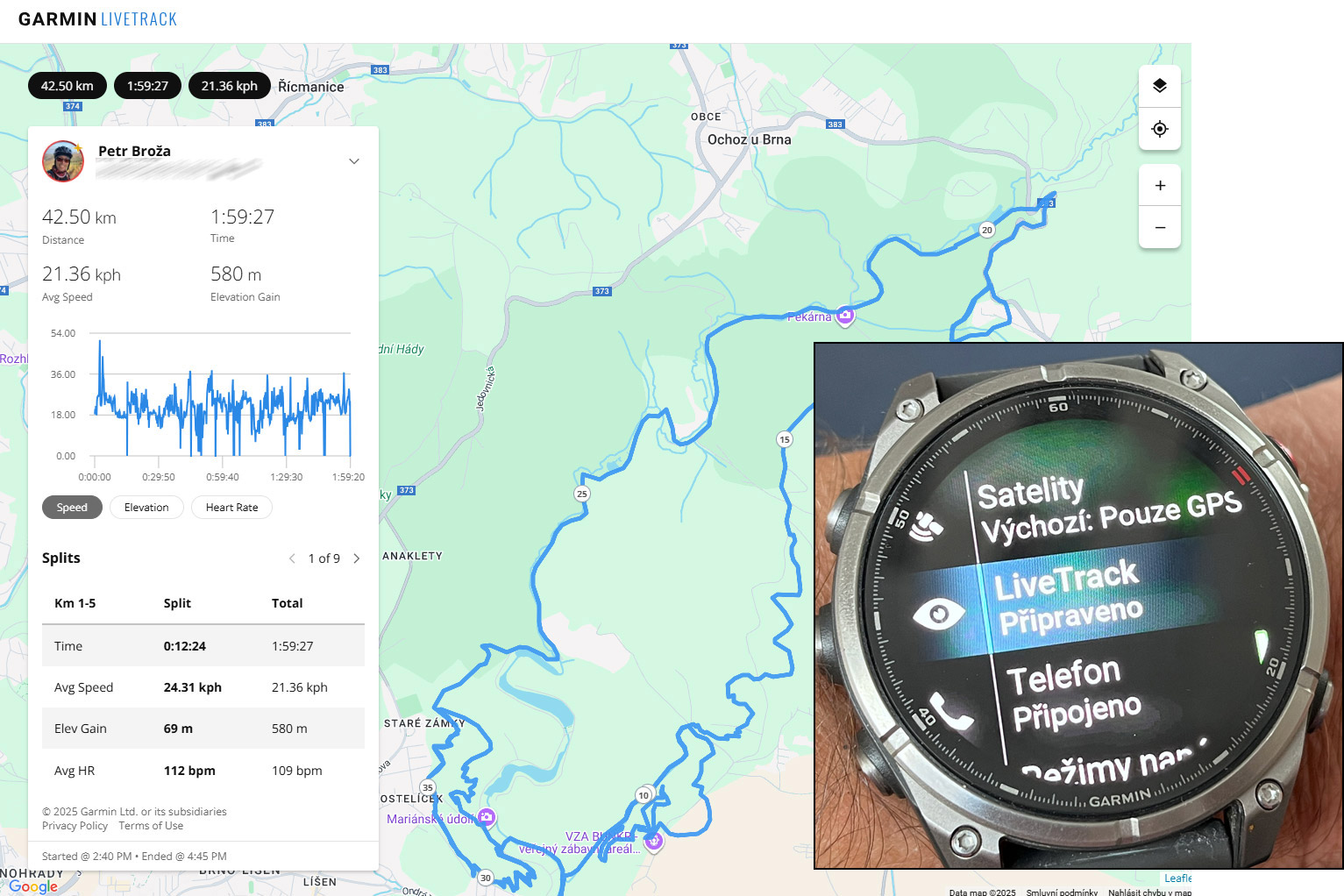Open the Privacy Policy link

75,826
